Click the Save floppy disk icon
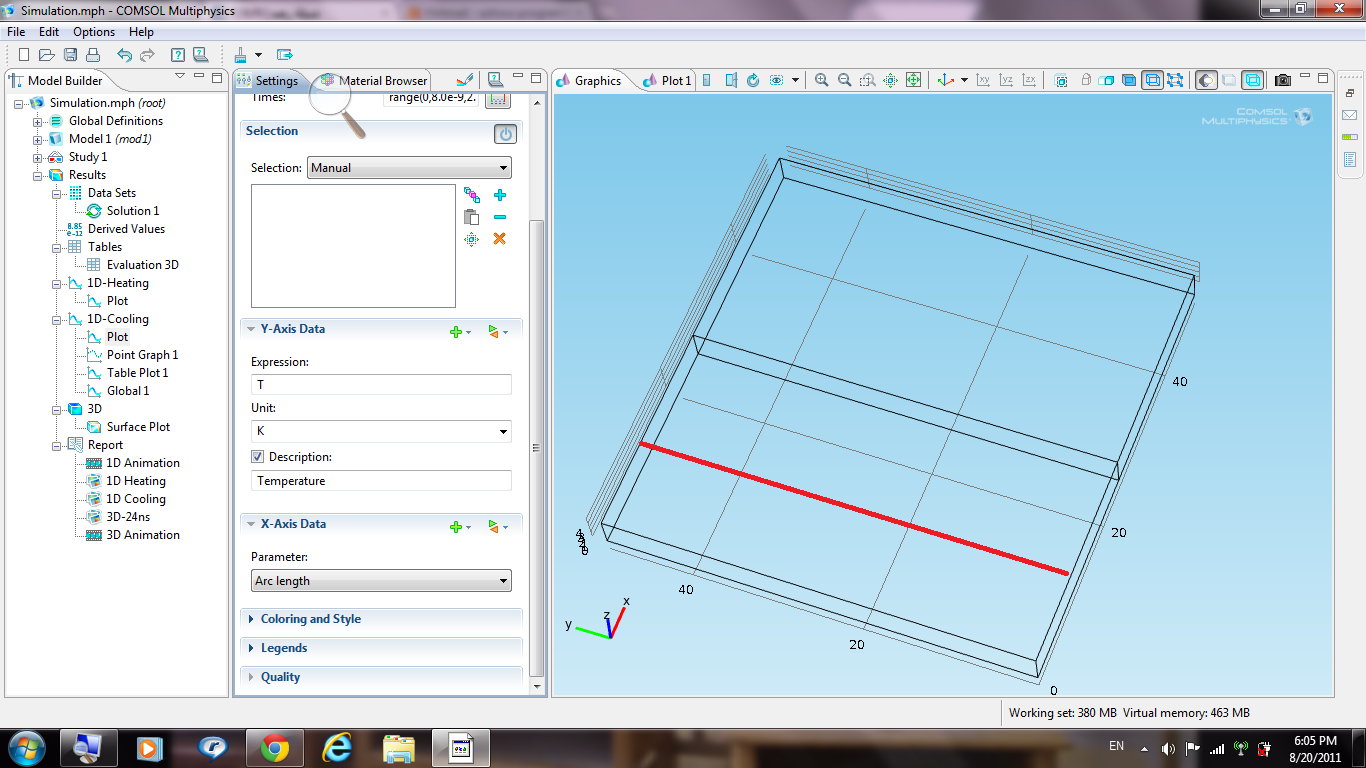The image size is (1366, 768). [70, 55]
